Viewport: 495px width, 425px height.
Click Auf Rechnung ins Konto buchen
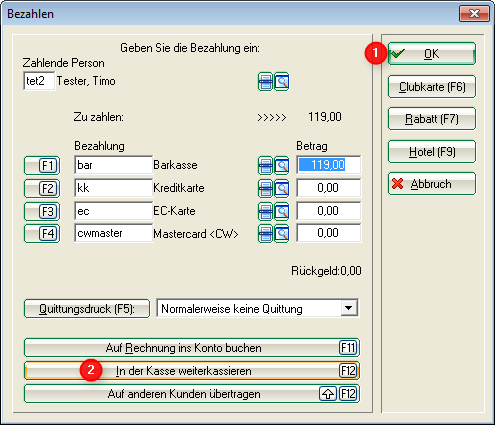pyautogui.click(x=192, y=348)
